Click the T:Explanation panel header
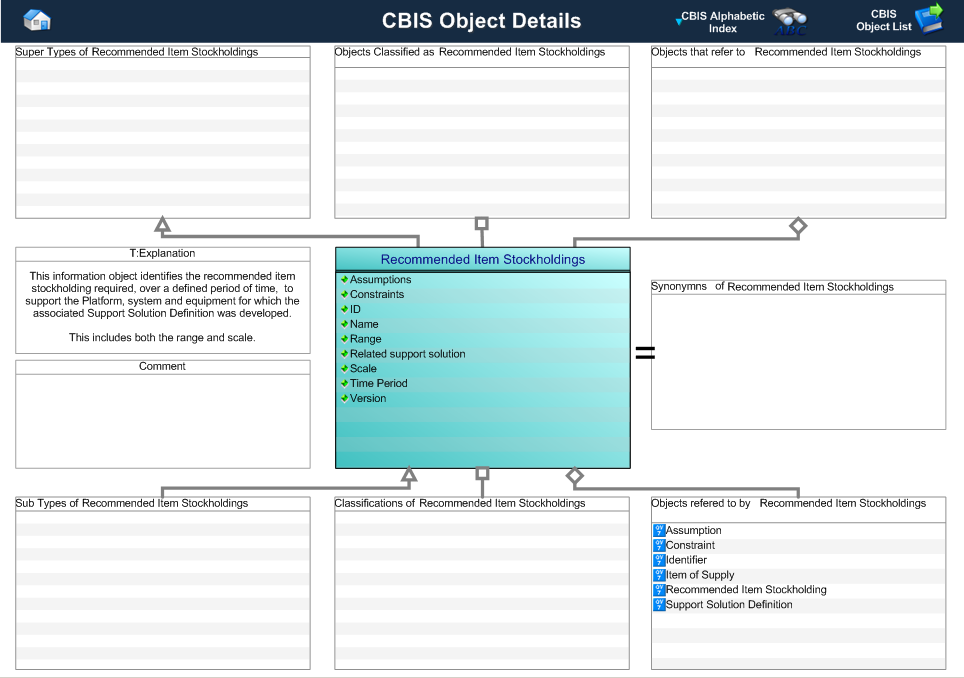 [162, 253]
